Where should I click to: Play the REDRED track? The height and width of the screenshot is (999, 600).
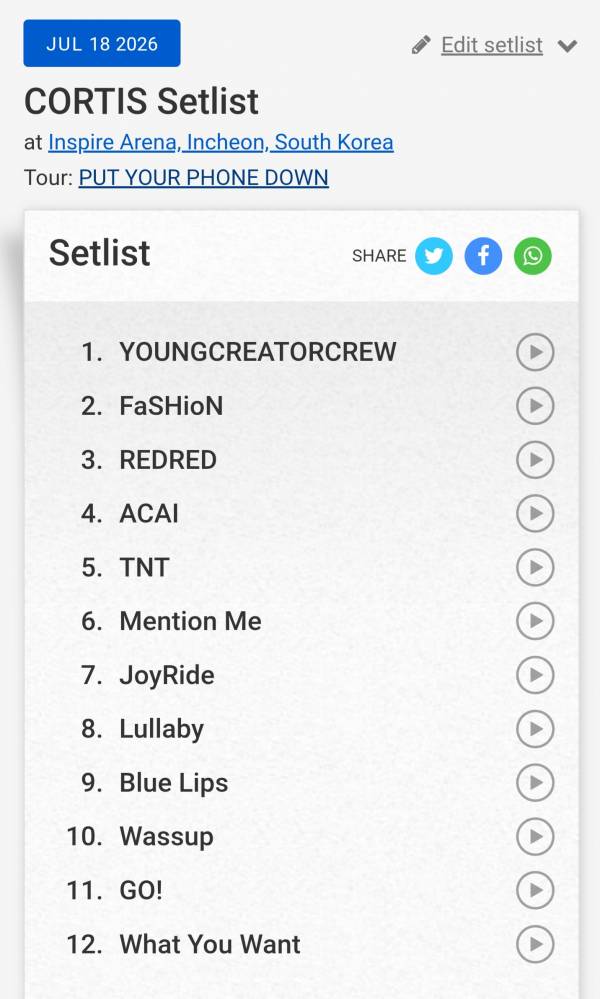535,459
